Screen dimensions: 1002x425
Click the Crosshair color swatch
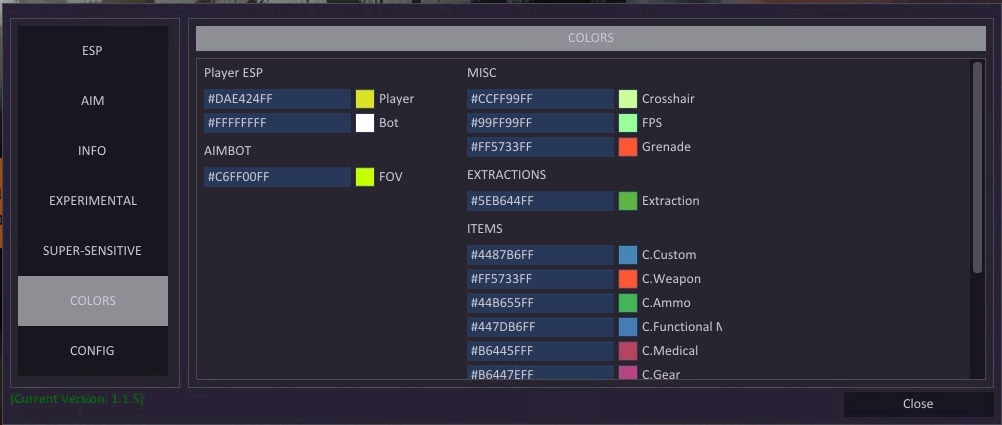[x=628, y=99]
